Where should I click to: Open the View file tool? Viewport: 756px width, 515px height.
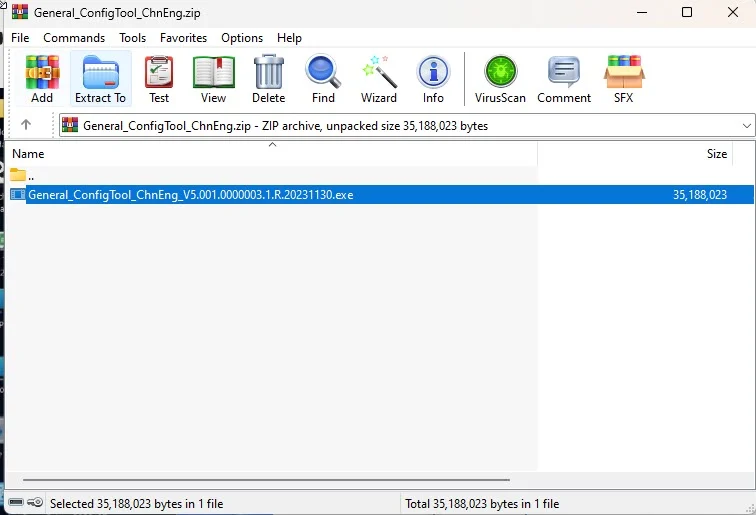click(214, 79)
